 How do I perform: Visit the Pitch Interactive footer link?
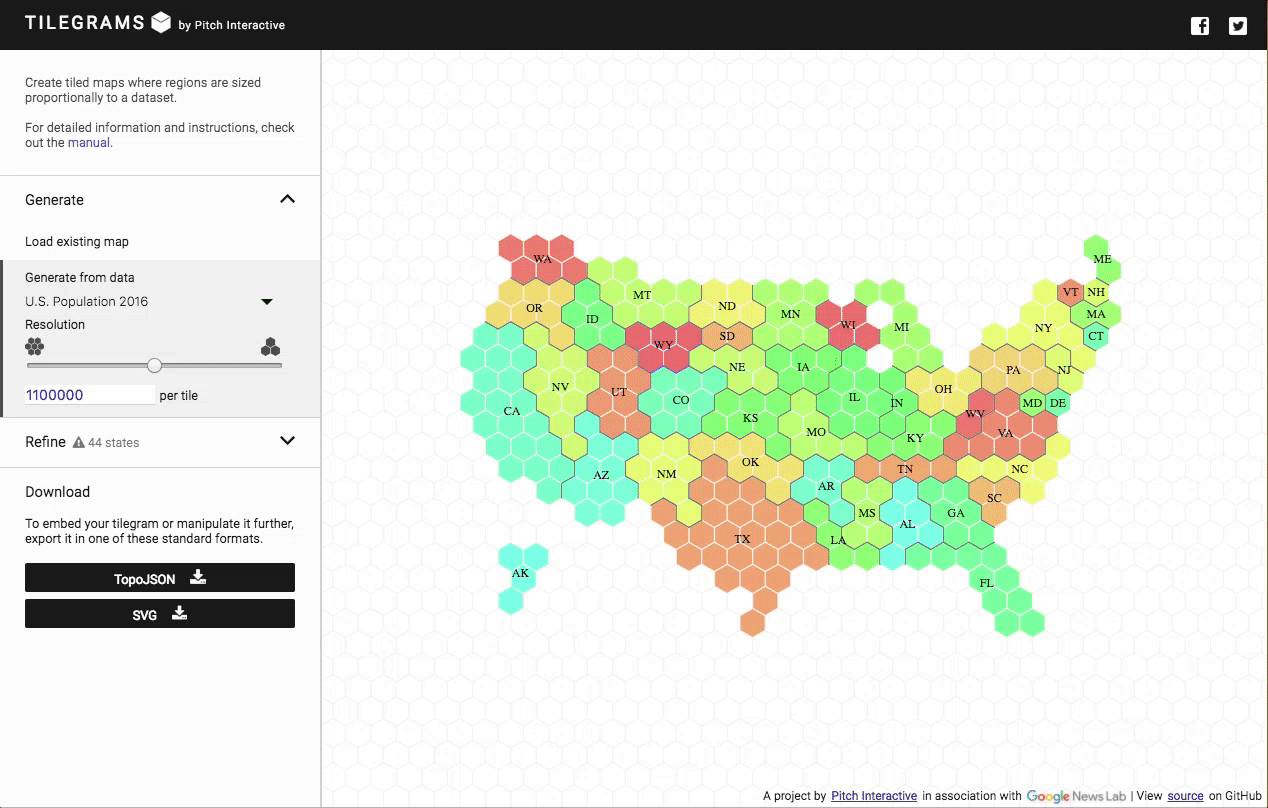coord(873,796)
